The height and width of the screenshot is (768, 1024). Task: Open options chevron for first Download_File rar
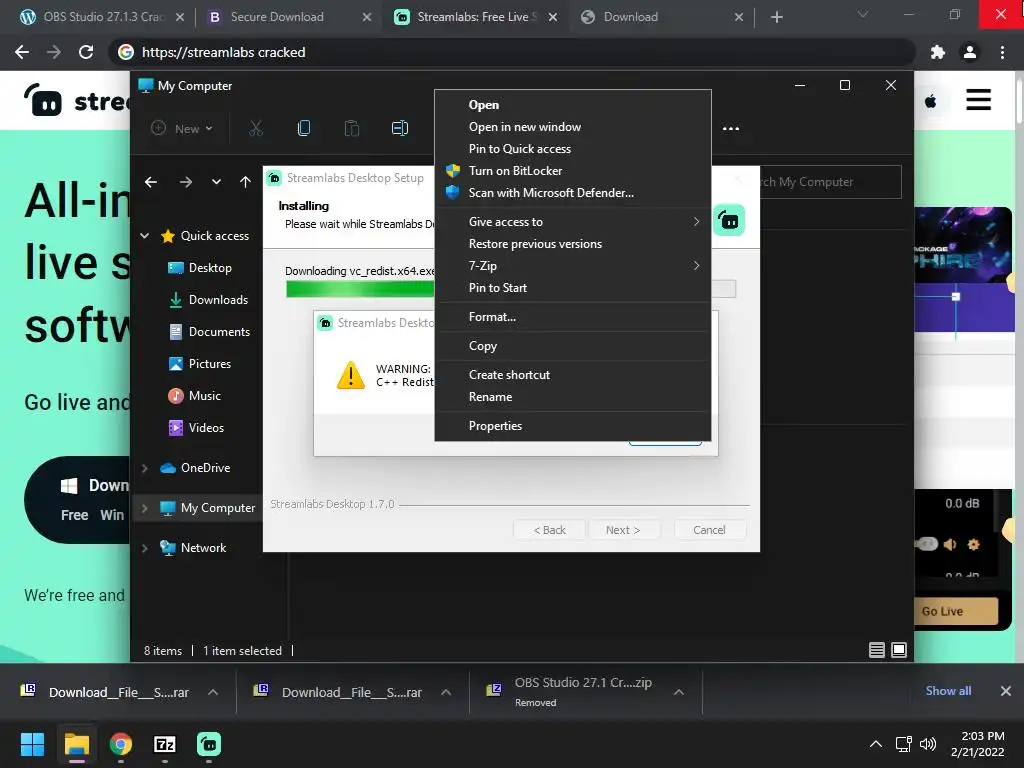[213, 692]
